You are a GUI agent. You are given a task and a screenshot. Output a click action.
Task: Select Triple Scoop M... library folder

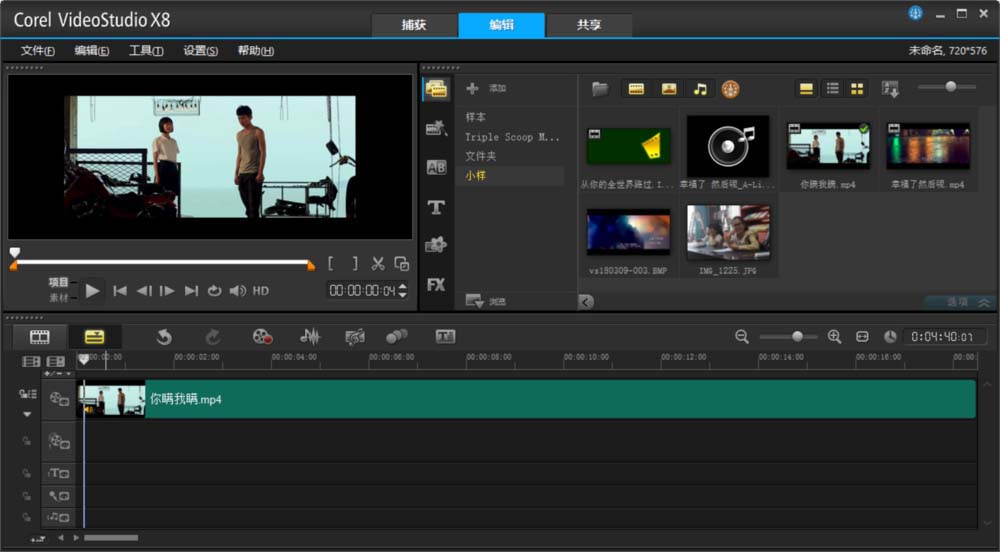coord(511,137)
